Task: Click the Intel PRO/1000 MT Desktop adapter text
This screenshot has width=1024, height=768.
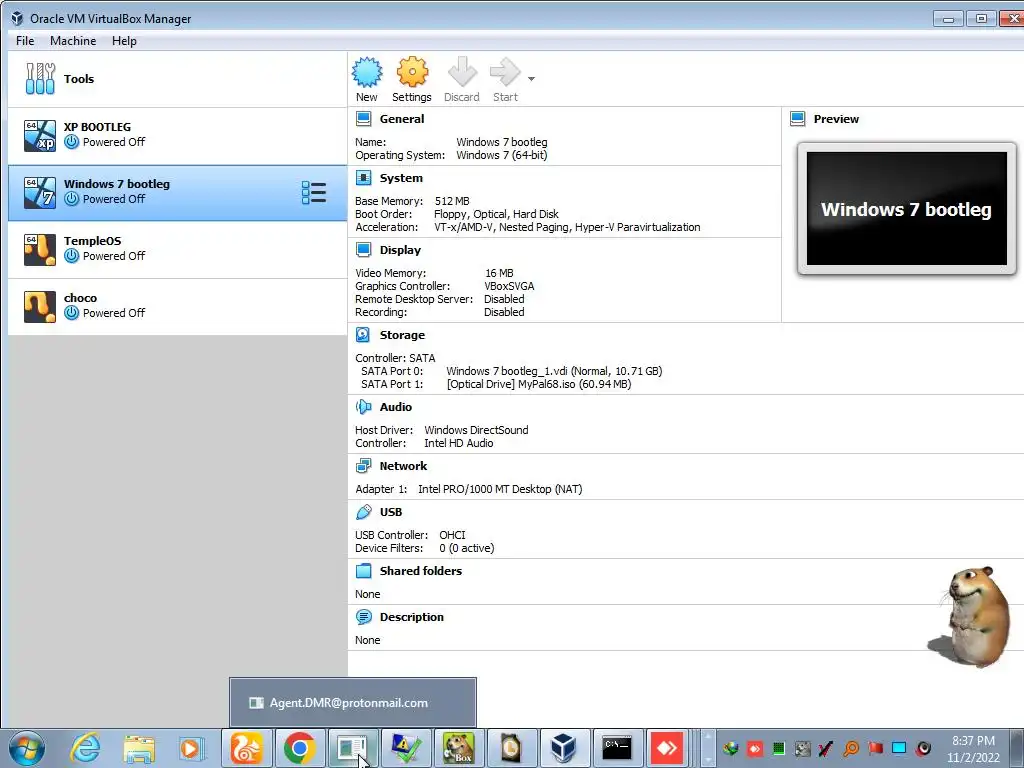Action: tap(500, 489)
